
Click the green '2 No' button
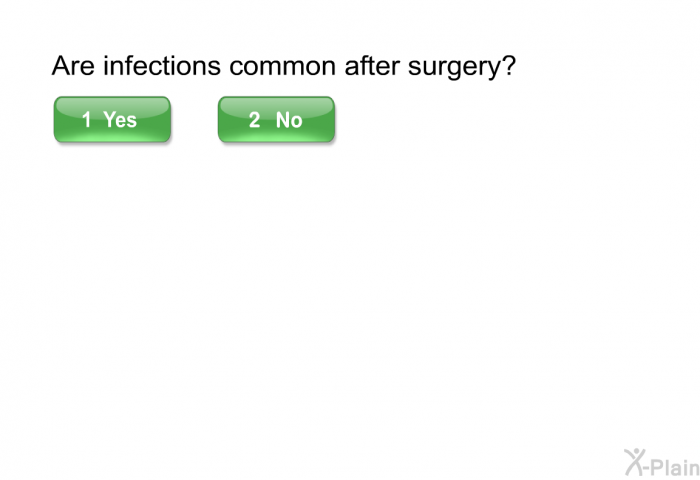coord(276,120)
